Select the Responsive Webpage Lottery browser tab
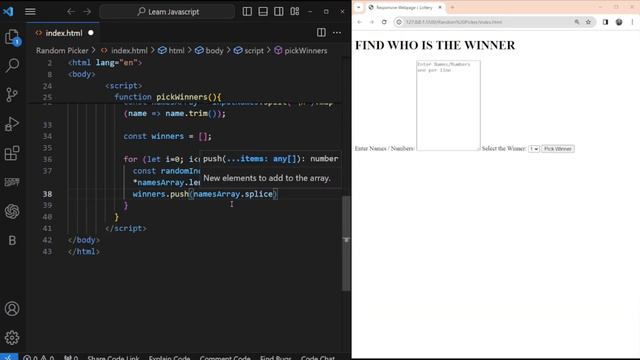 pyautogui.click(x=404, y=7)
